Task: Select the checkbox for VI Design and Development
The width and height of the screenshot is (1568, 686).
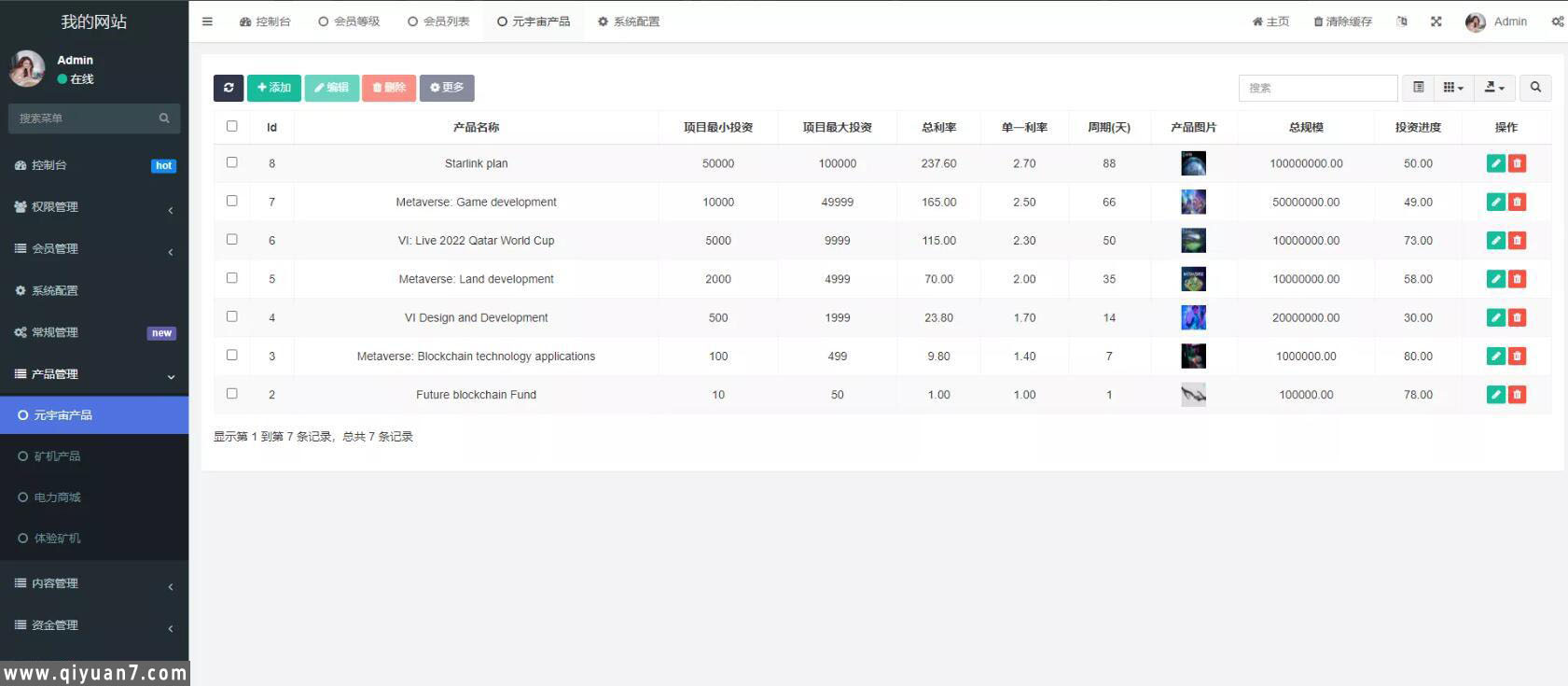Action: tap(232, 316)
